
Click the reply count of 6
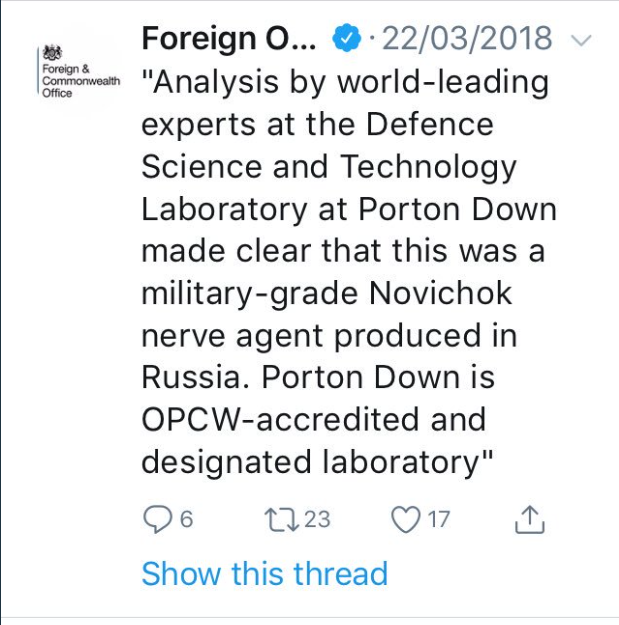click(x=185, y=519)
